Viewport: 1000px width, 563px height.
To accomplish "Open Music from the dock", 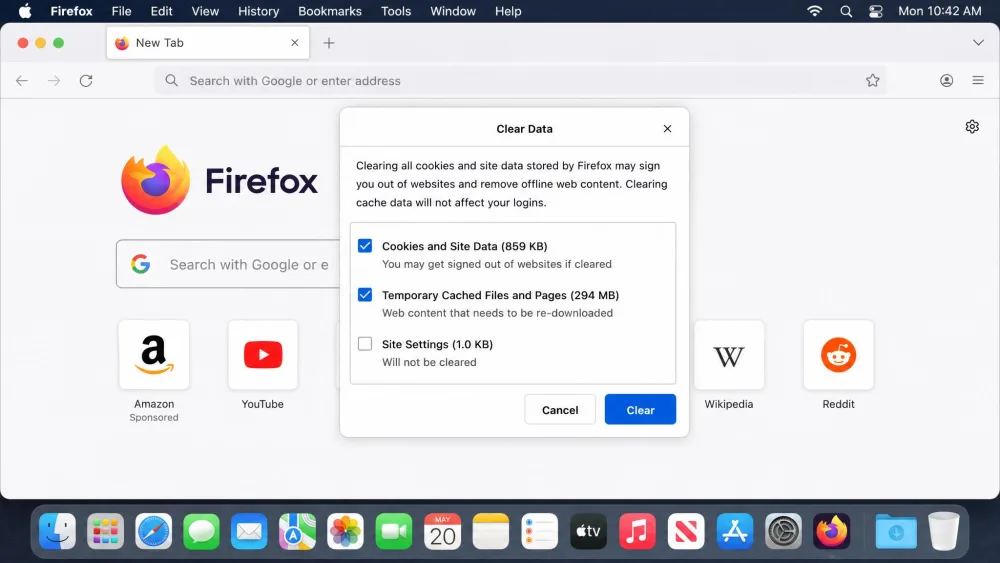I will pyautogui.click(x=637, y=530).
